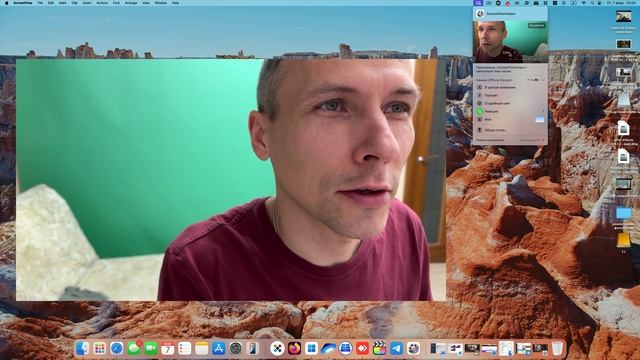Open Control Center from menu bar

coord(599,3)
